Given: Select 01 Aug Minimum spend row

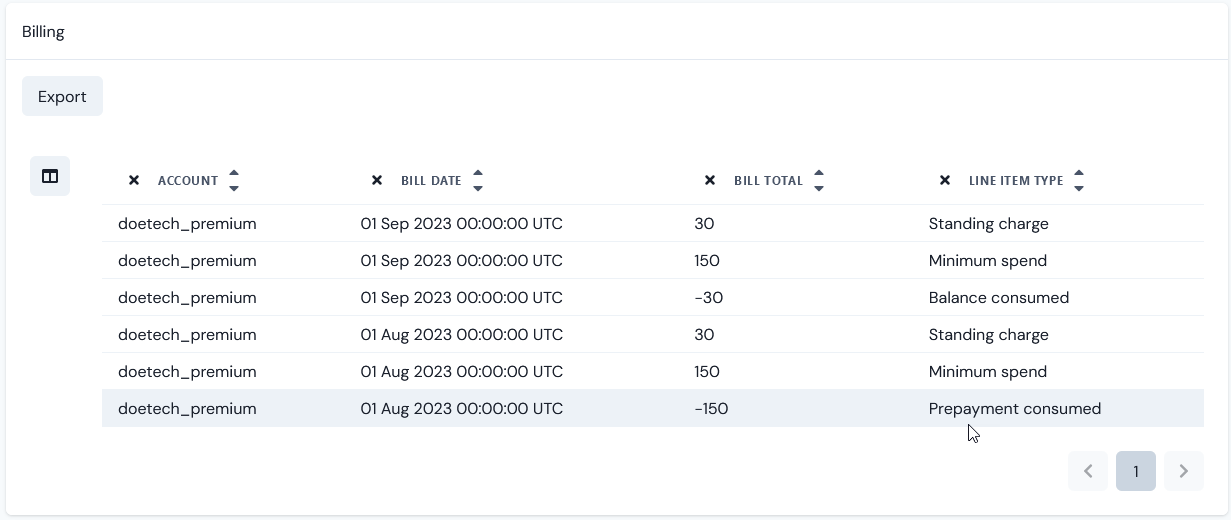Looking at the screenshot, I should 653,371.
